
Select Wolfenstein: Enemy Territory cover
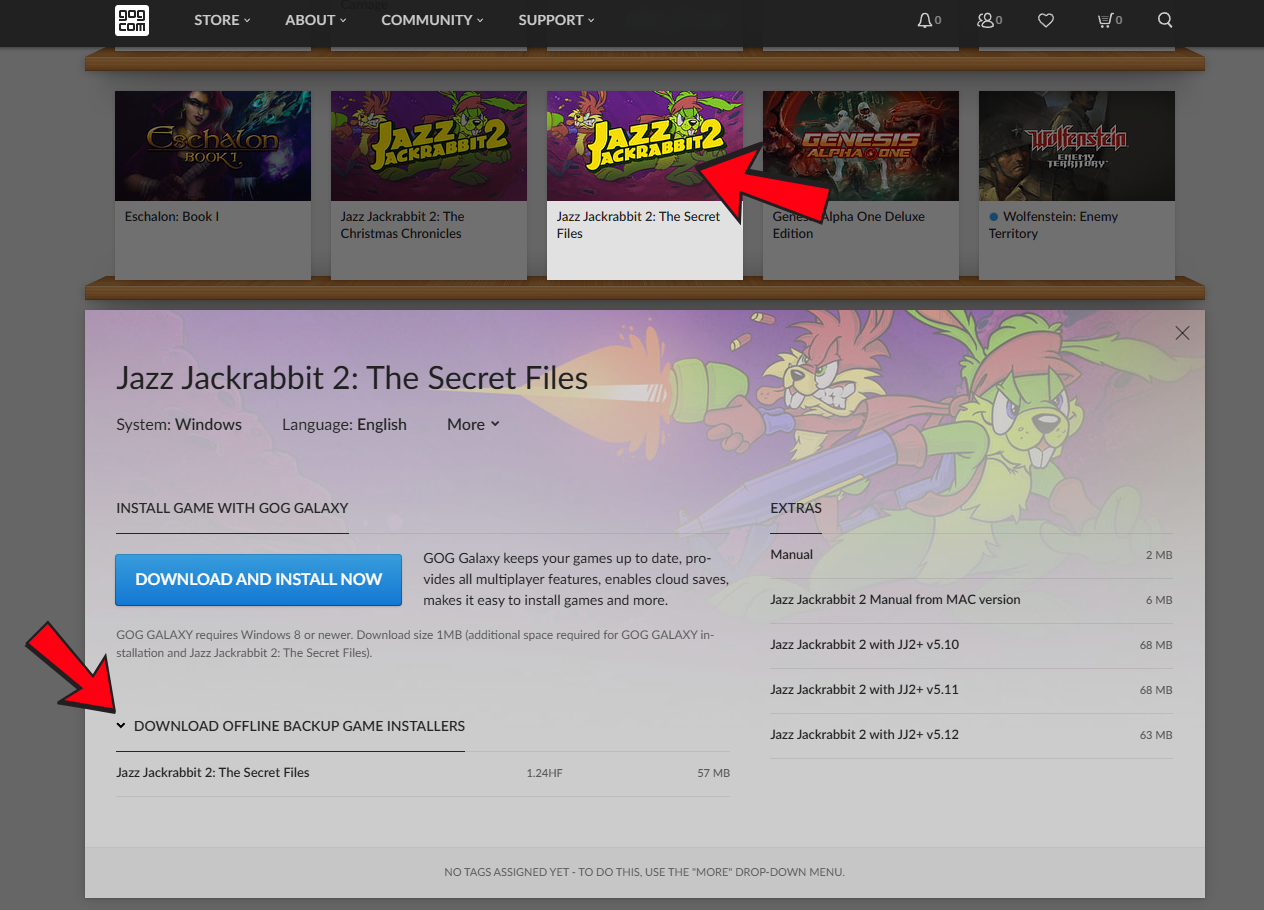(x=1077, y=146)
